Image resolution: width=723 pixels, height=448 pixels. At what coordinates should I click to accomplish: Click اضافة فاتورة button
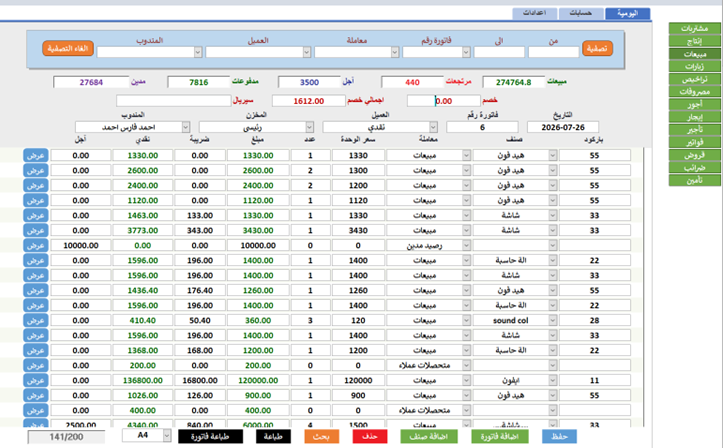[x=500, y=436]
